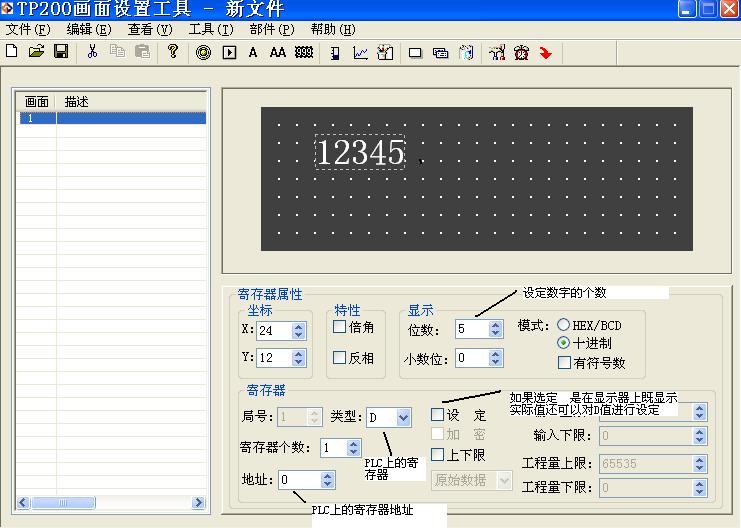
Task: Click the Cut scissors icon
Action: [92, 52]
